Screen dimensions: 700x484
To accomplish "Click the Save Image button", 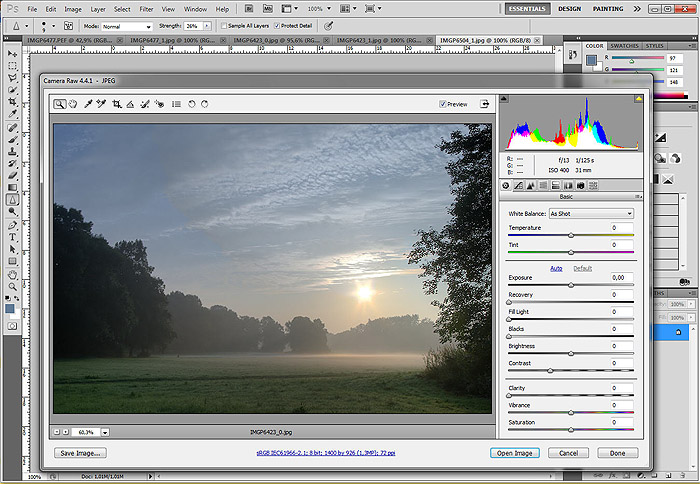I will tap(80, 453).
